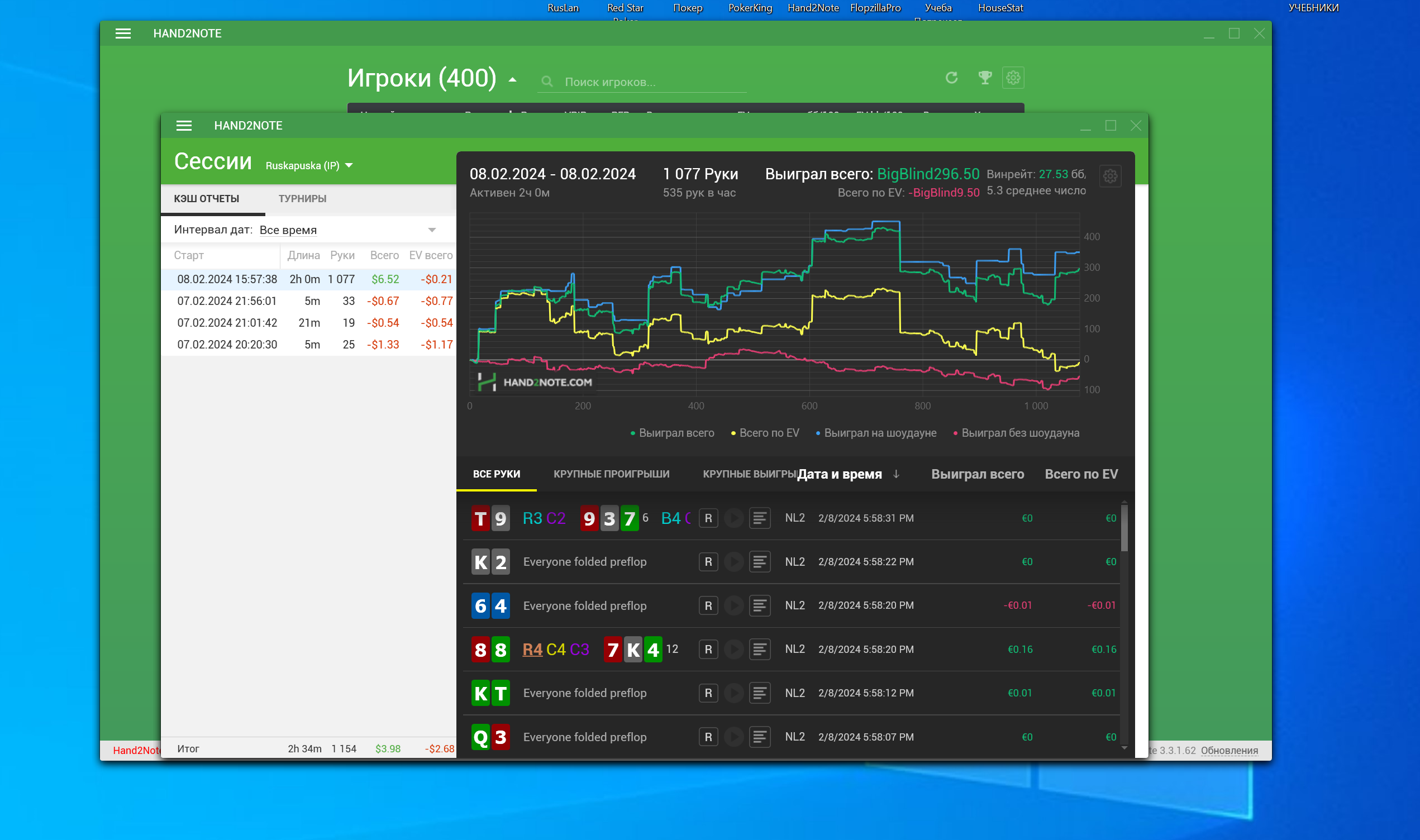Click R4 action link in 88 hand

pos(532,649)
